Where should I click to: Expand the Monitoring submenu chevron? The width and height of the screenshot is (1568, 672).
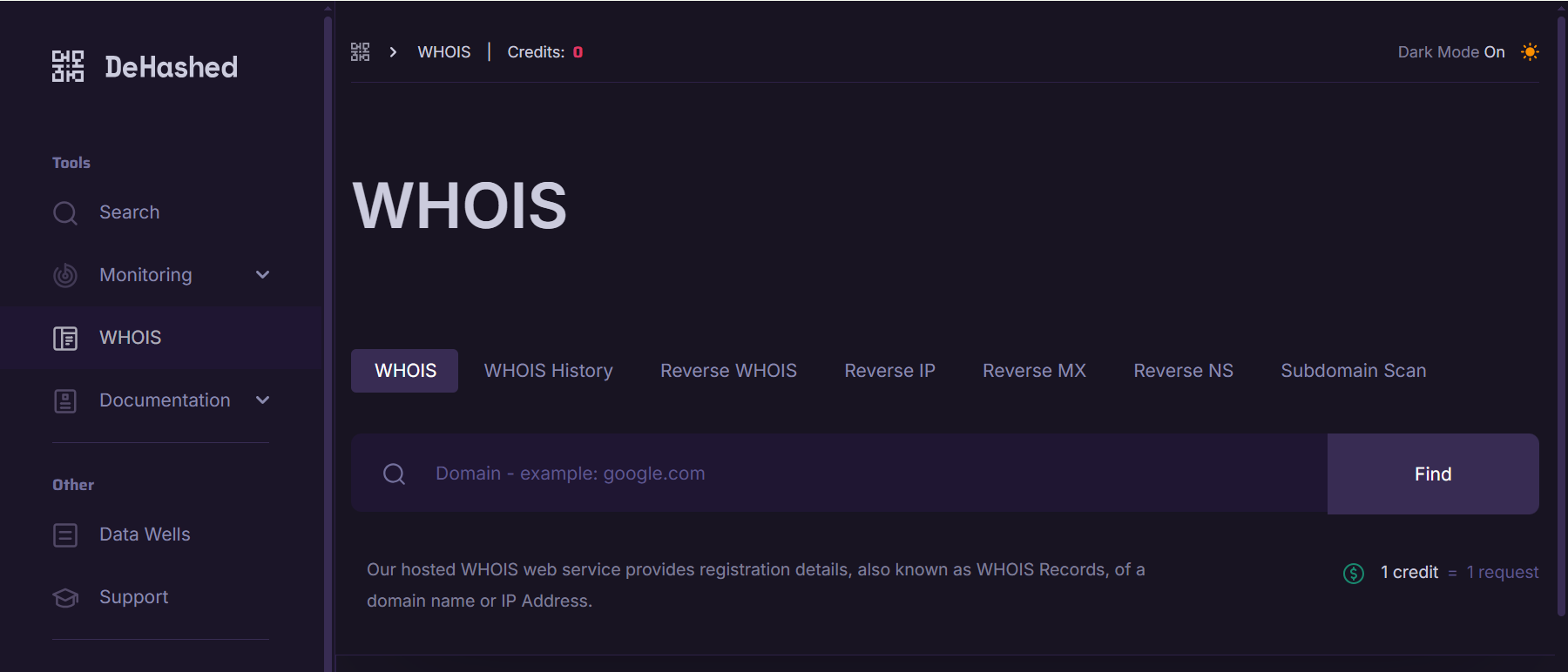262,275
